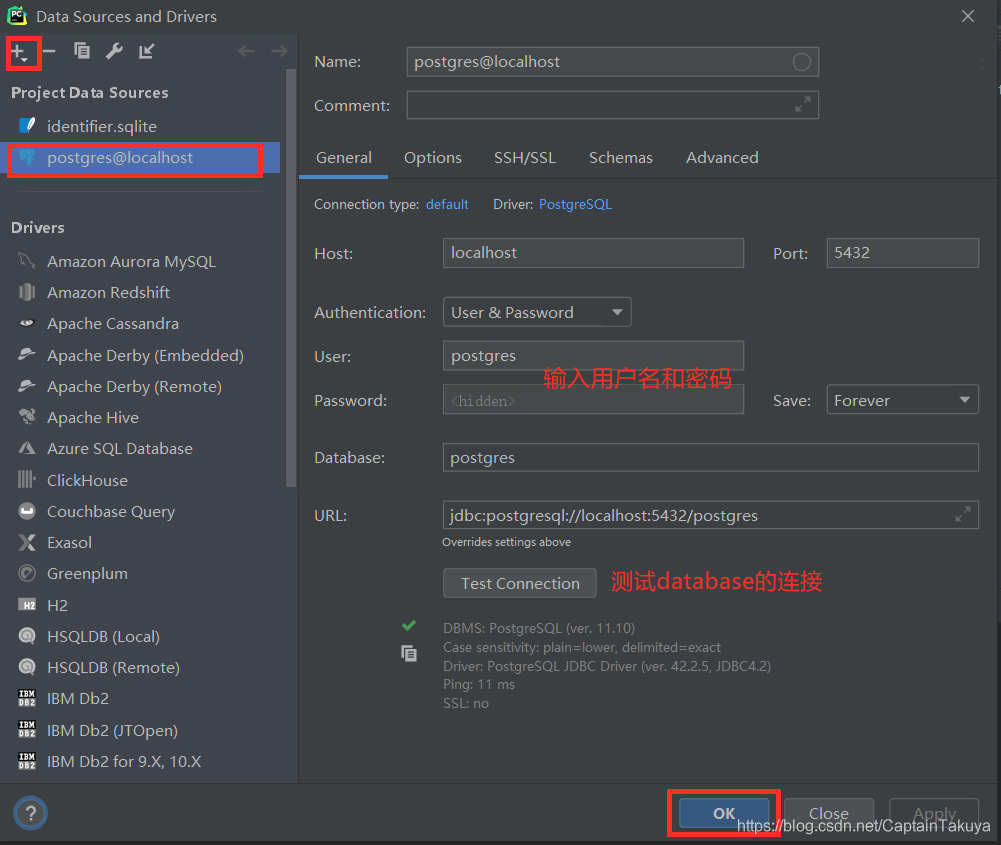This screenshot has height=845, width=1001.
Task: Go back with the left arrow
Action: coord(246,51)
